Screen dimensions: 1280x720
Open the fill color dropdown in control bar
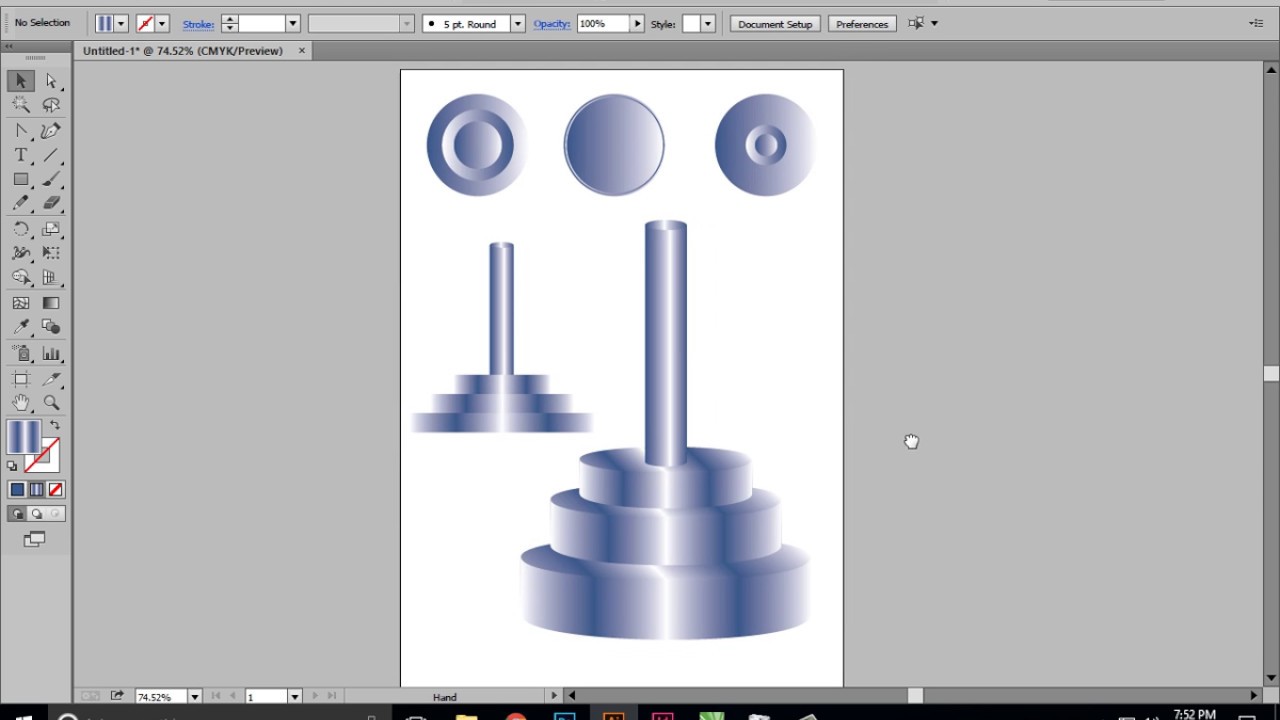point(121,23)
